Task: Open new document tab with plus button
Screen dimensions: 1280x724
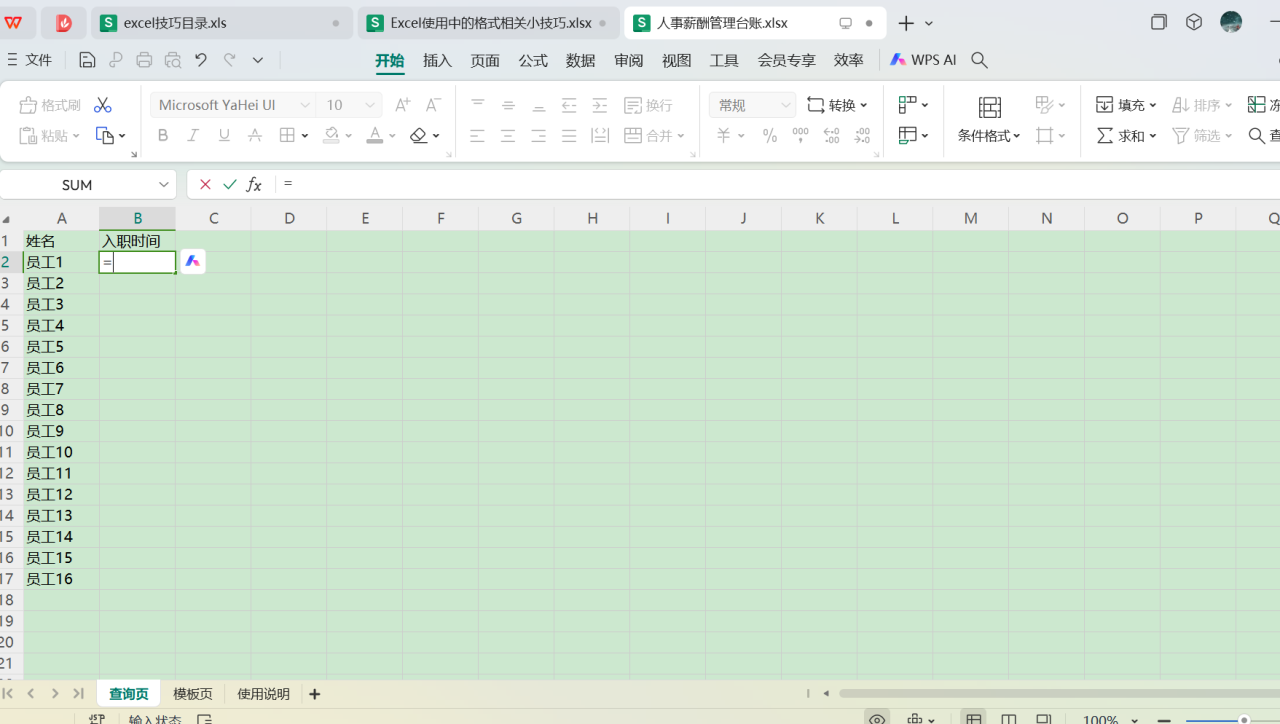Action: coord(906,23)
